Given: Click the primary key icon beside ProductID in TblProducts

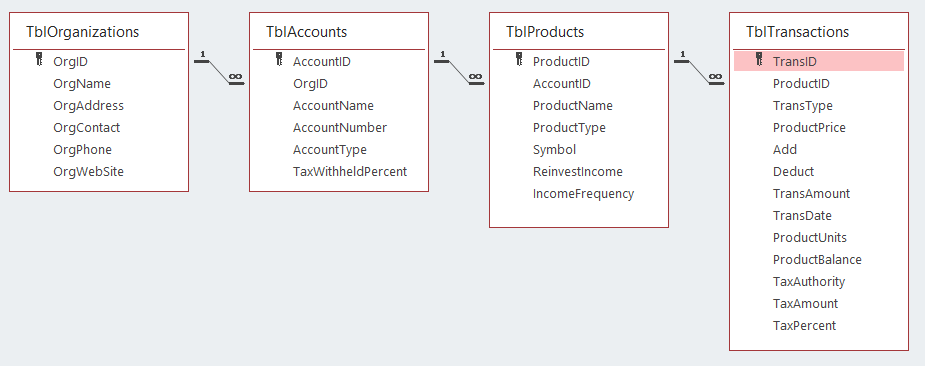Looking at the screenshot, I should point(519,59).
